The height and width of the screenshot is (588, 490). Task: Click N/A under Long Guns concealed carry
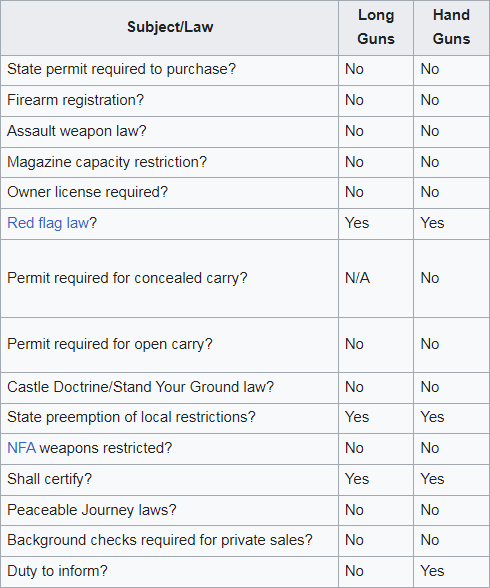pos(357,278)
